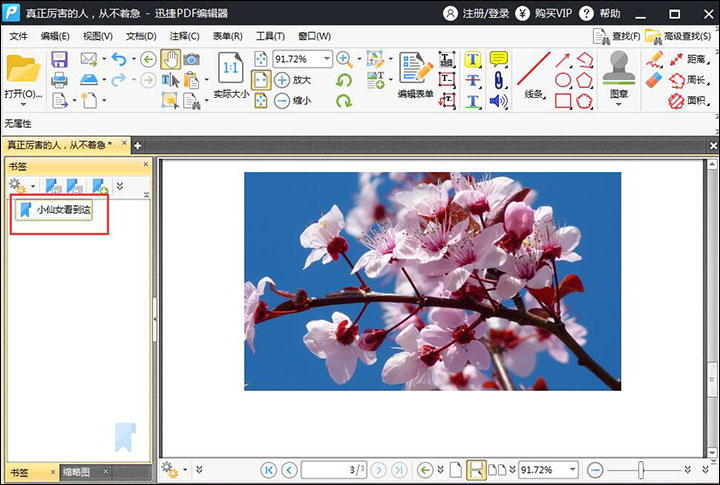Image resolution: width=720 pixels, height=485 pixels.
Task: Click the zoom slider in the status bar
Action: point(640,469)
